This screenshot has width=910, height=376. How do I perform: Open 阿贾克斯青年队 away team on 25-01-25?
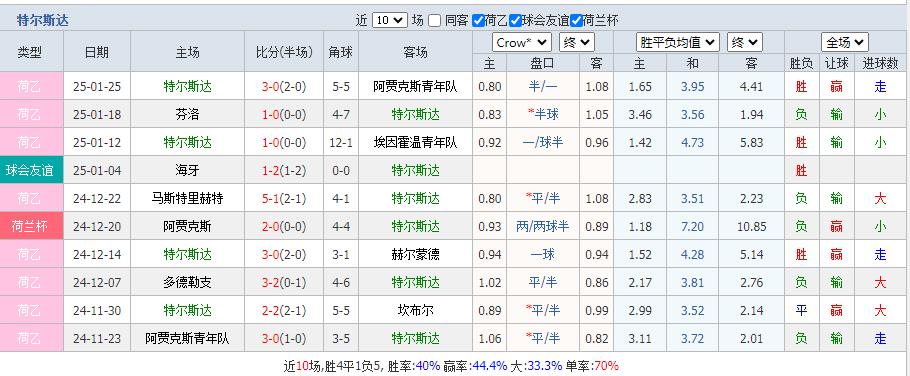pos(415,86)
